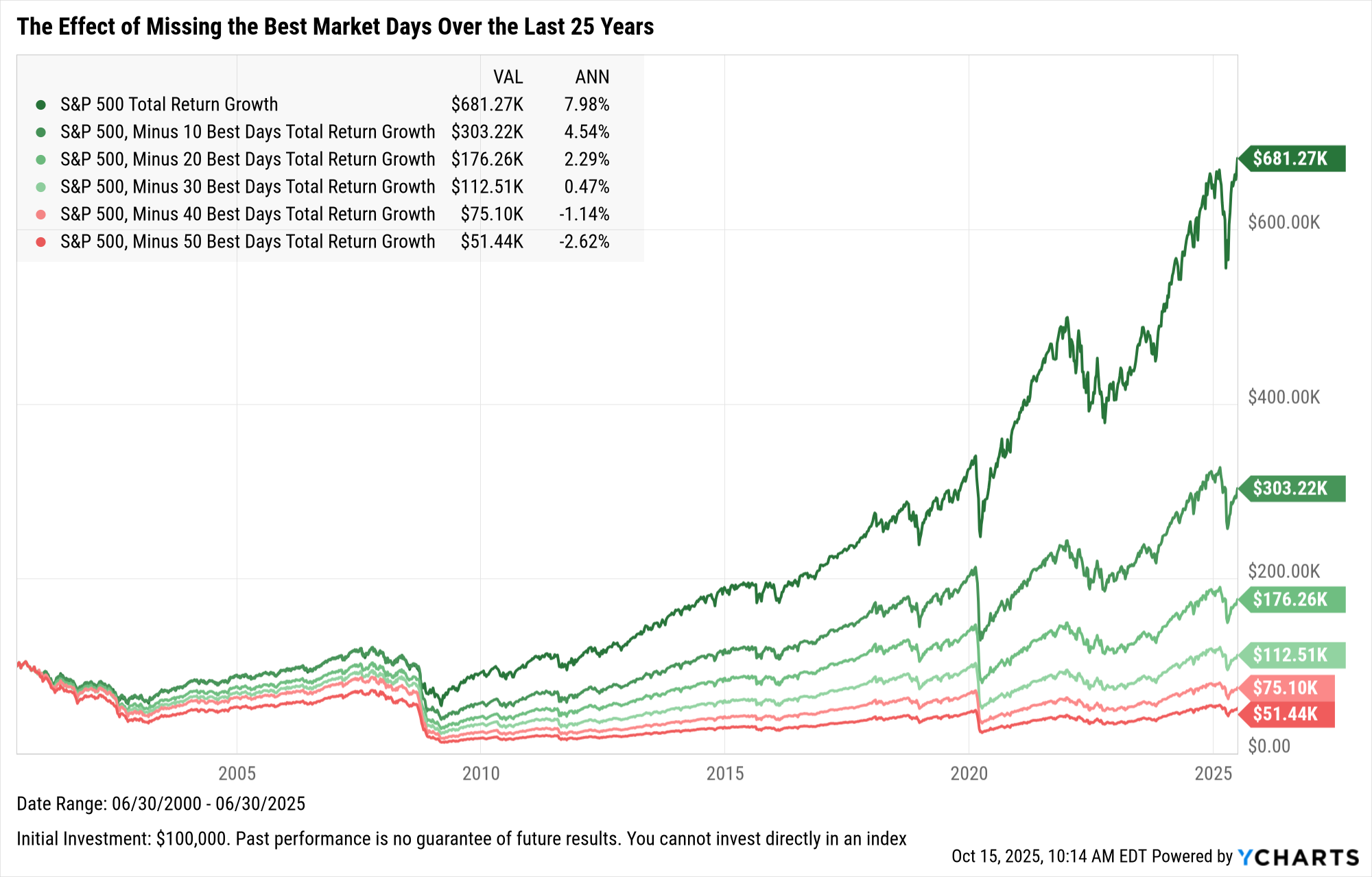Click the chart title text

pyautogui.click(x=335, y=27)
